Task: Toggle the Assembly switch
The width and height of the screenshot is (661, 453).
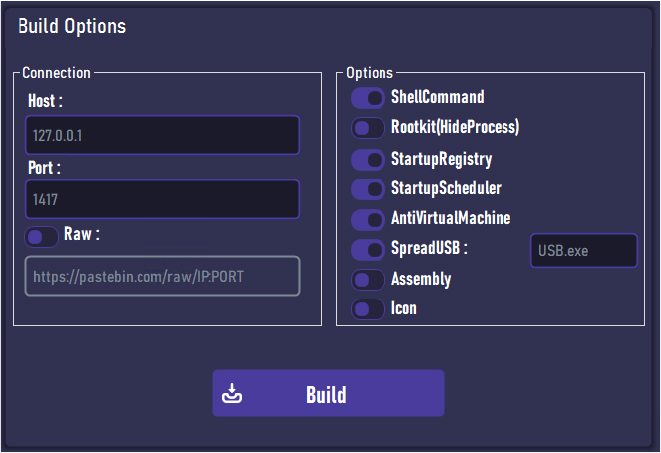Action: [368, 280]
